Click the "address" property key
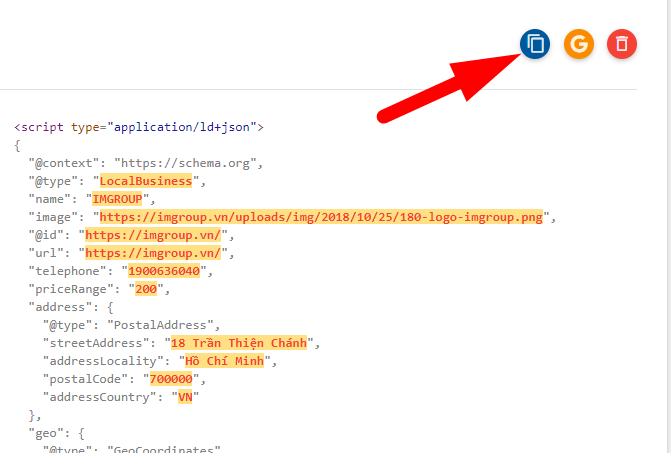Image resolution: width=671 pixels, height=453 pixels. (x=58, y=307)
